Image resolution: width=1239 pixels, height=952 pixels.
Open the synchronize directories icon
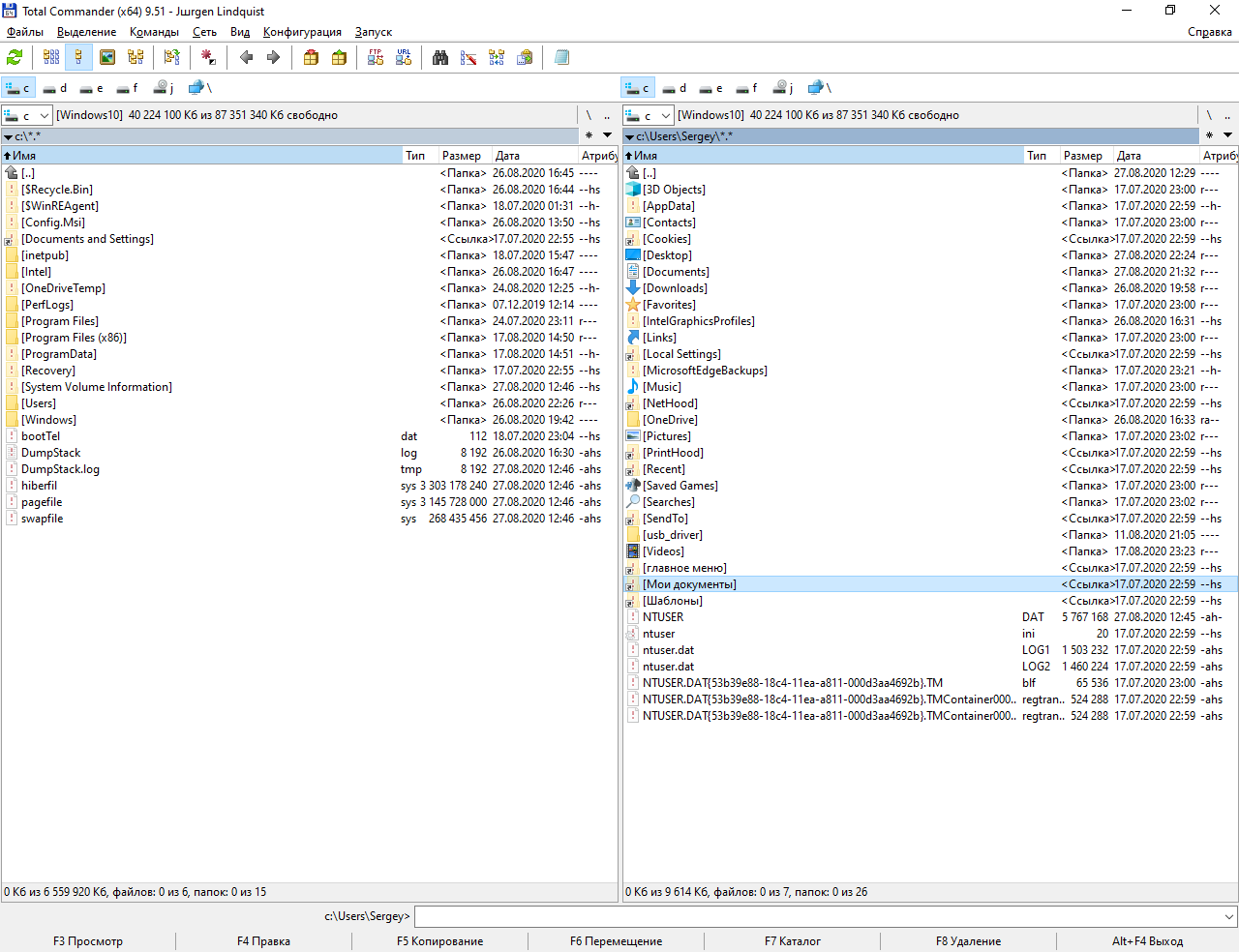(x=497, y=57)
